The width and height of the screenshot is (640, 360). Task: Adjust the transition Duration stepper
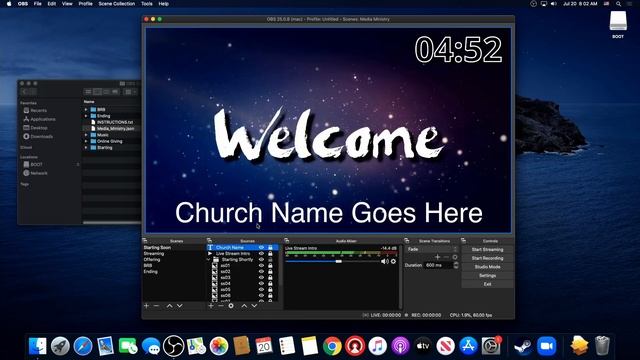pos(456,265)
